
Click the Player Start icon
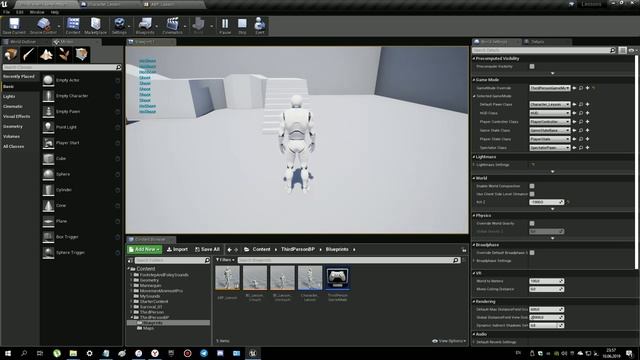48,143
